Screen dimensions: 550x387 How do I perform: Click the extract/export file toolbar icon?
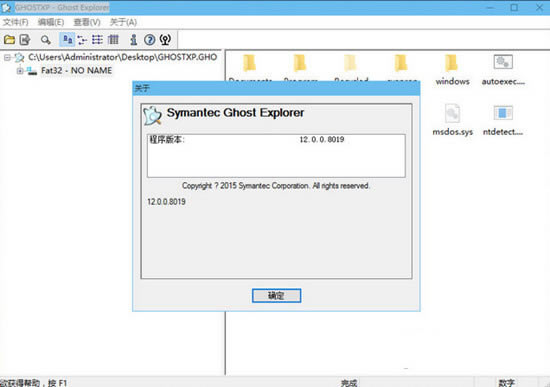pyautogui.click(x=25, y=40)
